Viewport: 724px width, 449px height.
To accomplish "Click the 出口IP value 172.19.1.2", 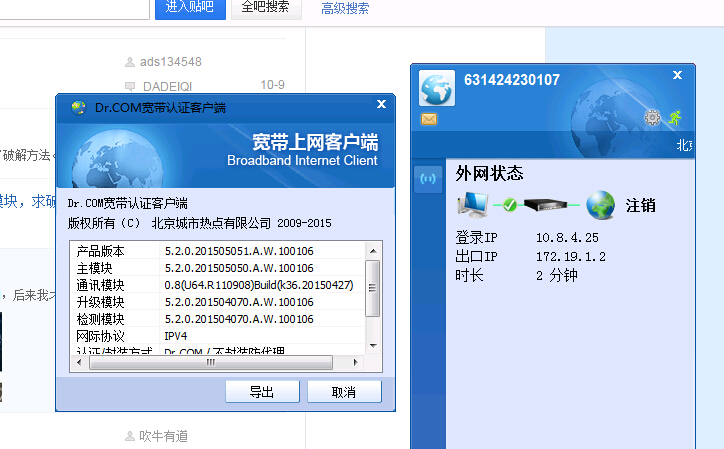I will pos(571,256).
